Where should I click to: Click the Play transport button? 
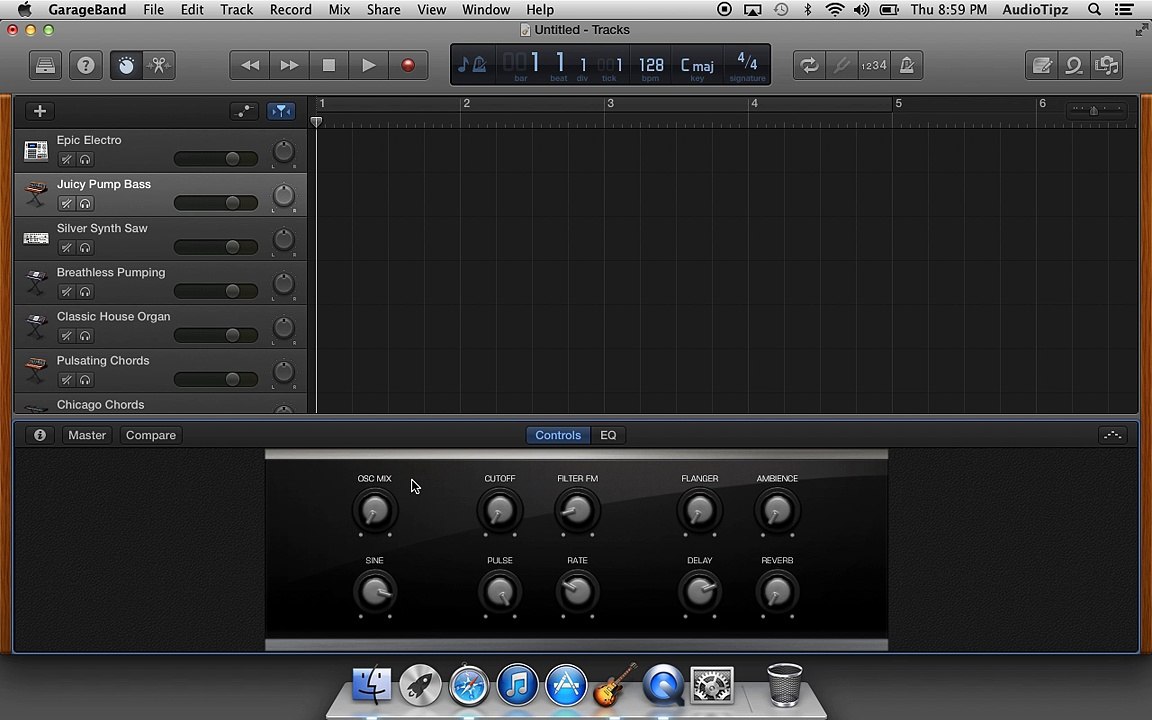369,65
